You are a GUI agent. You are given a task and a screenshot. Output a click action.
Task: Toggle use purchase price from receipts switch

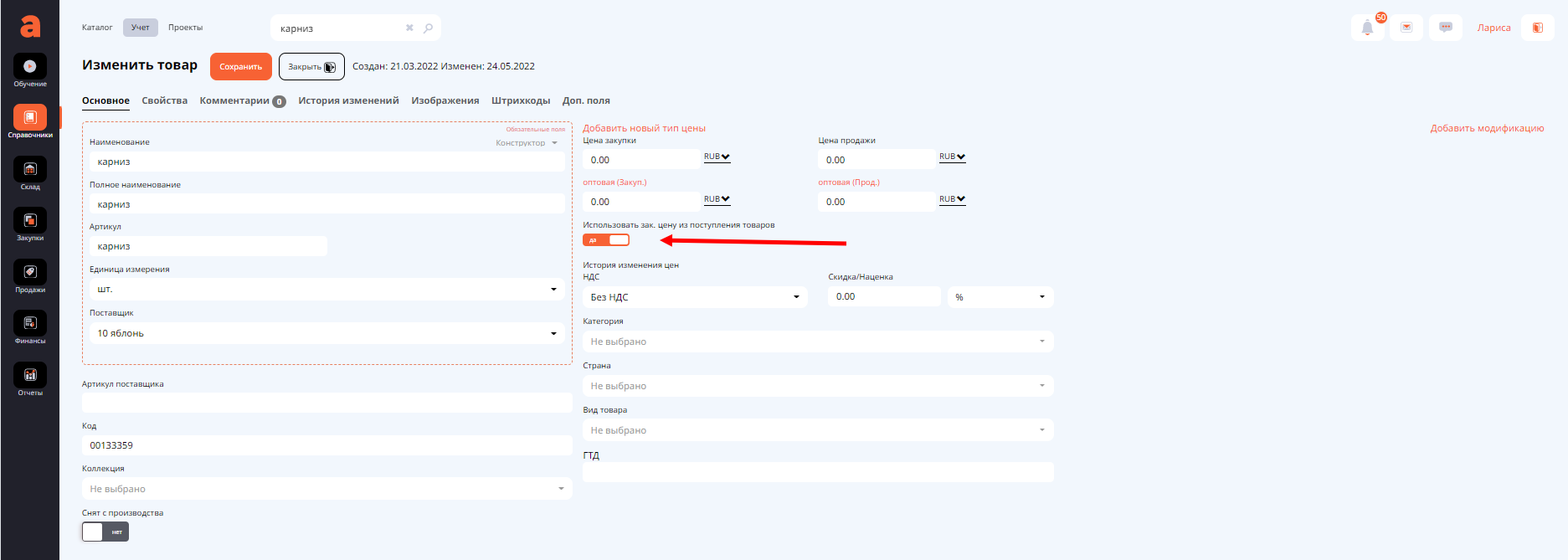pyautogui.click(x=606, y=240)
